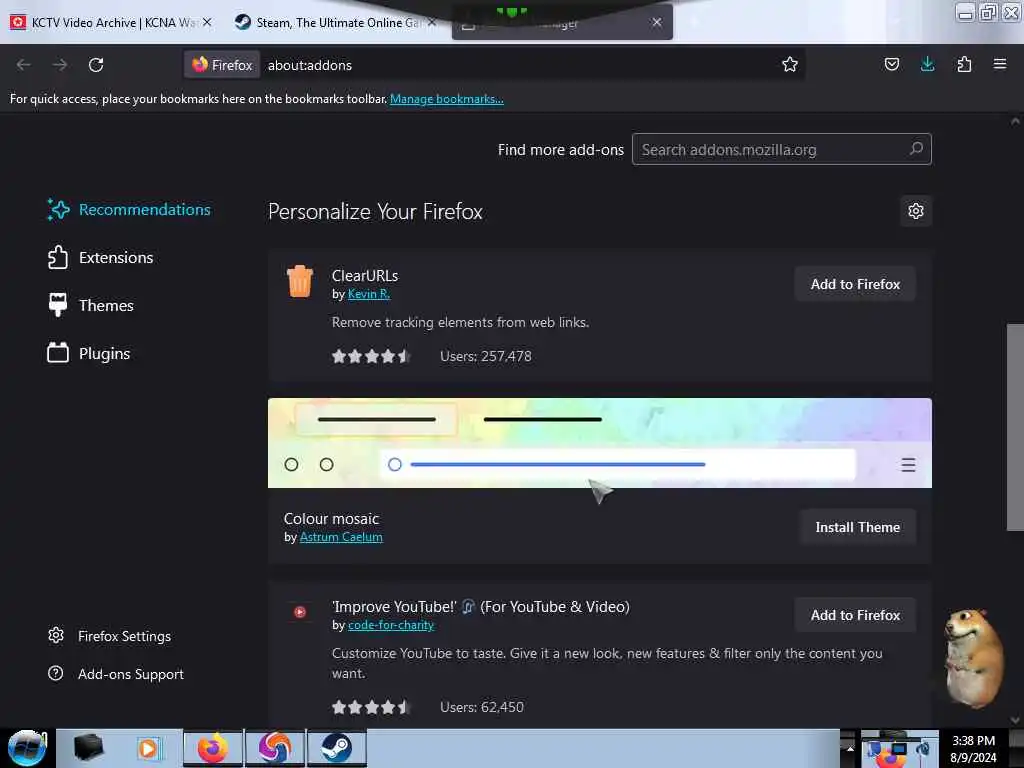
Task: Click the scrollbar up arrow
Action: coord(1015,121)
